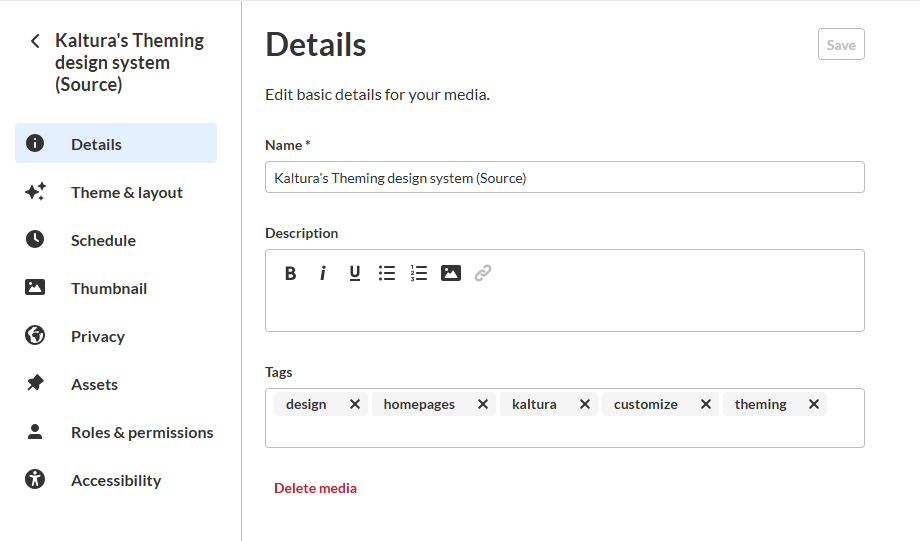Remove the customize tag
The width and height of the screenshot is (920, 541).
point(706,404)
